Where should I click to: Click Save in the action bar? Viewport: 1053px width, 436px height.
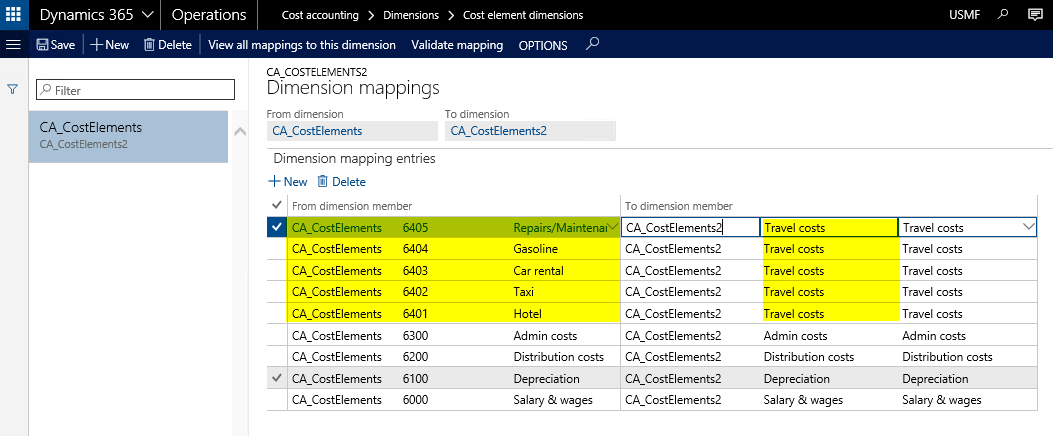click(55, 45)
